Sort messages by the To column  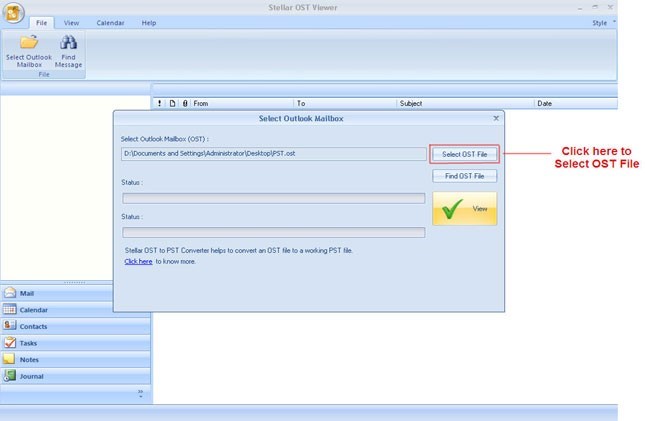click(x=345, y=103)
